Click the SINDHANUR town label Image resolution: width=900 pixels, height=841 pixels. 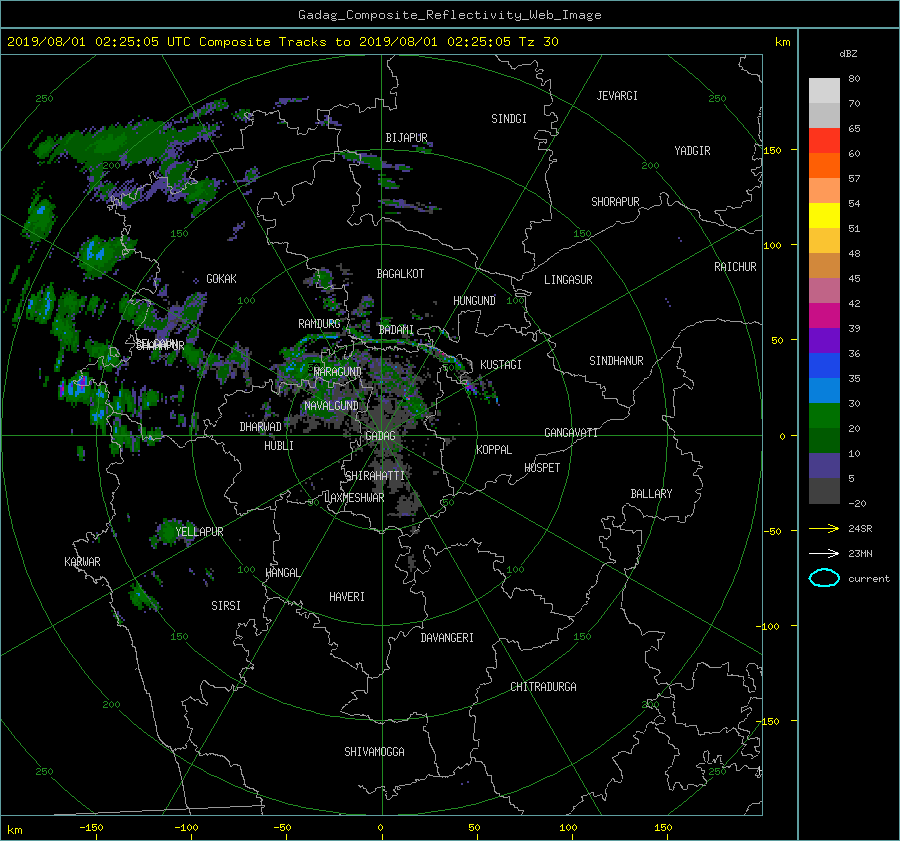[616, 361]
